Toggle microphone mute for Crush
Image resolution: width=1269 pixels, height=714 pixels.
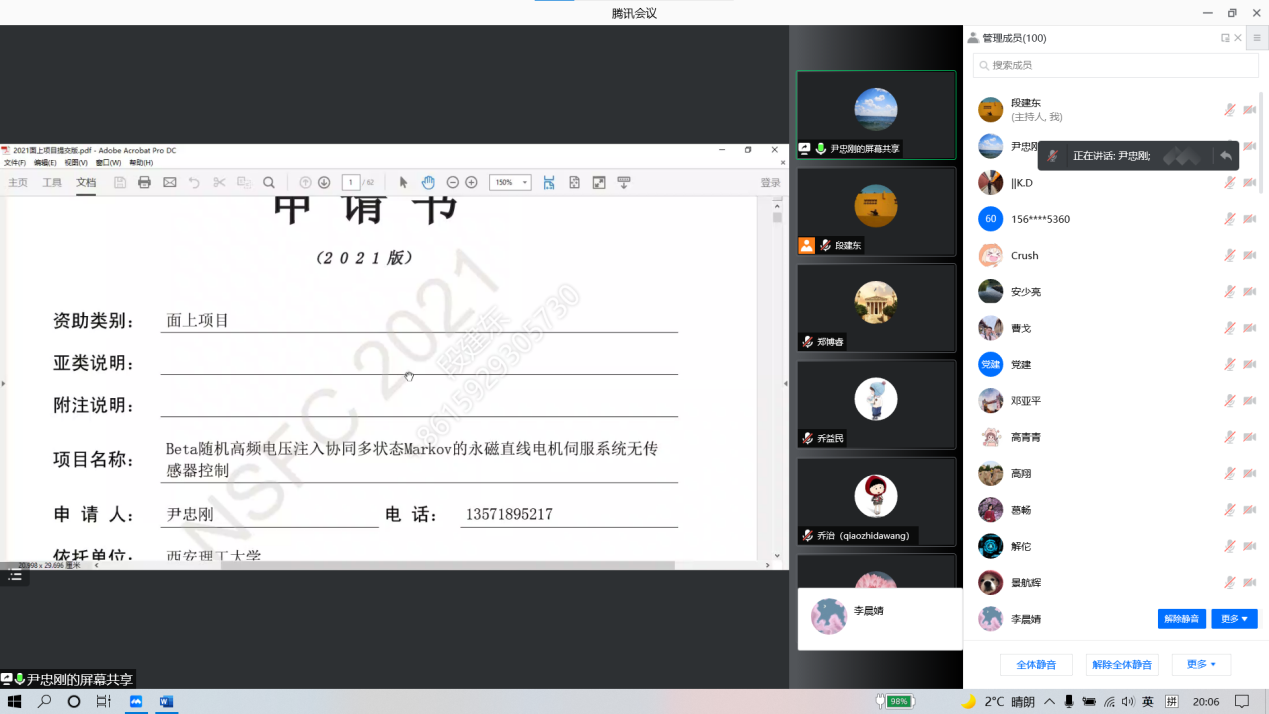[x=1230, y=255]
